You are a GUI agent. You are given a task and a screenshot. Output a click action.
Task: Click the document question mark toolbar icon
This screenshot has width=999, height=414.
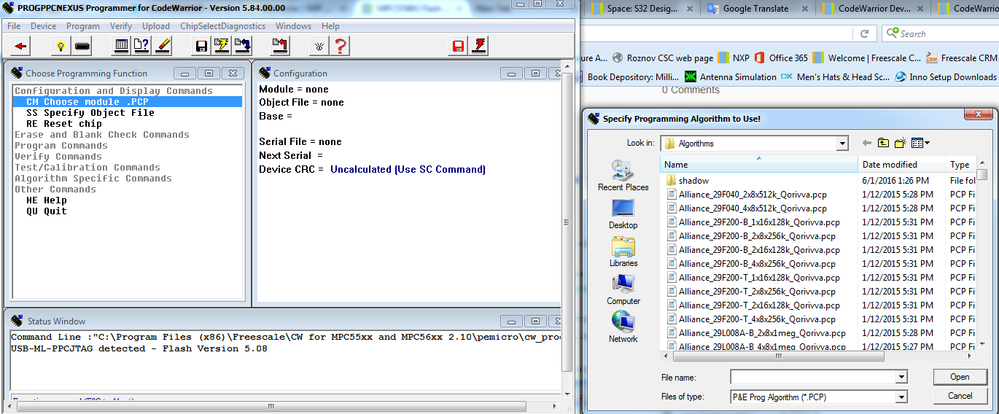coord(142,46)
